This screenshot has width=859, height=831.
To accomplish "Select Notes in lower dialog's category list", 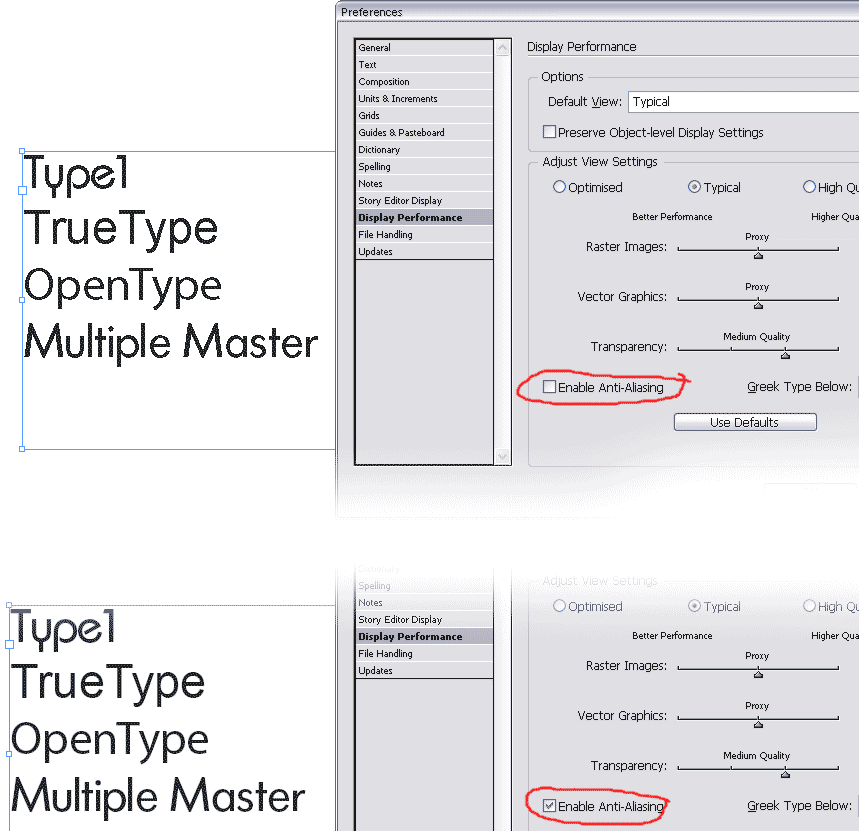I will (x=425, y=603).
